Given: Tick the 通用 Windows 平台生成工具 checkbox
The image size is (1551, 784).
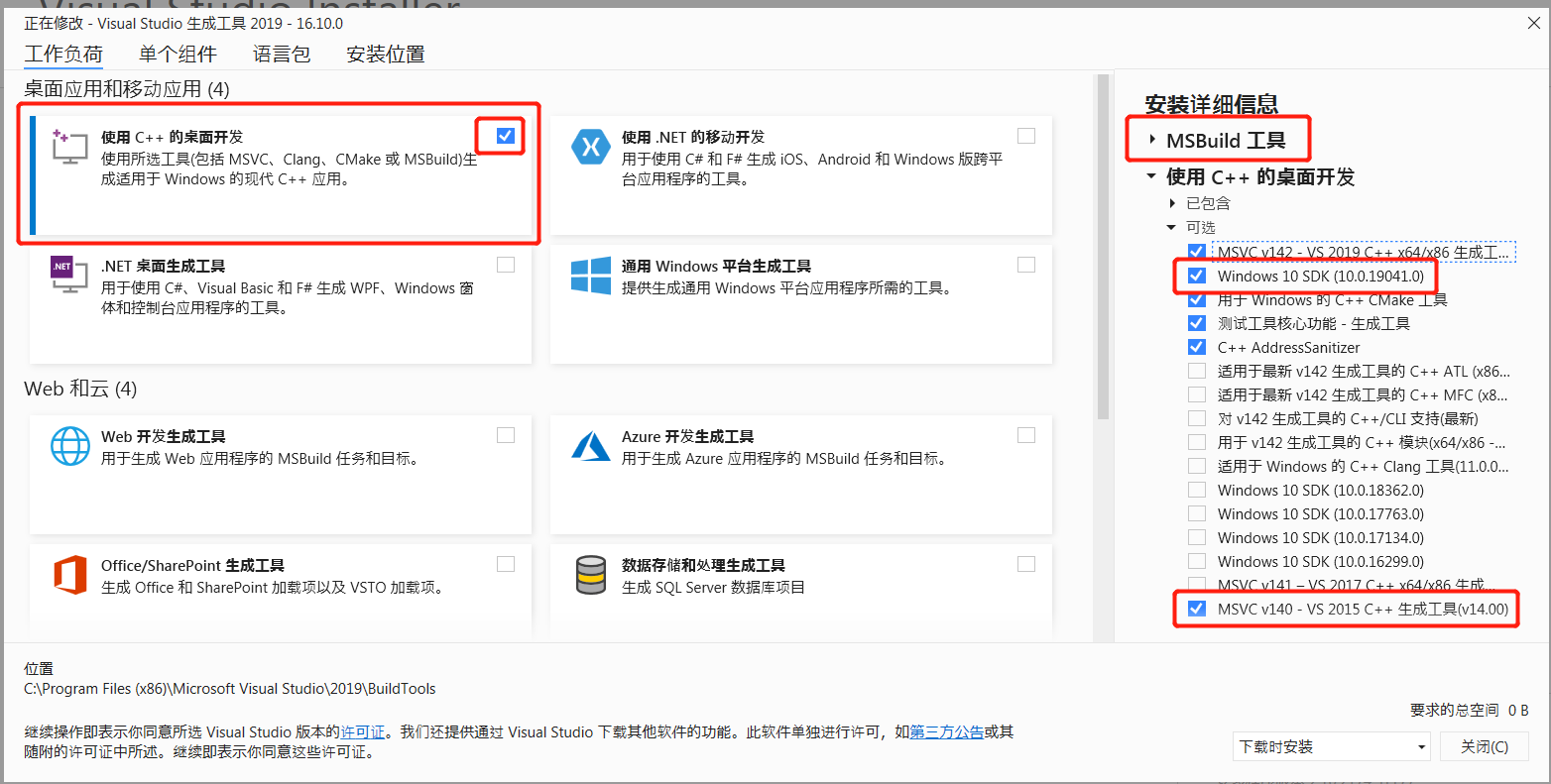Looking at the screenshot, I should (x=1026, y=265).
